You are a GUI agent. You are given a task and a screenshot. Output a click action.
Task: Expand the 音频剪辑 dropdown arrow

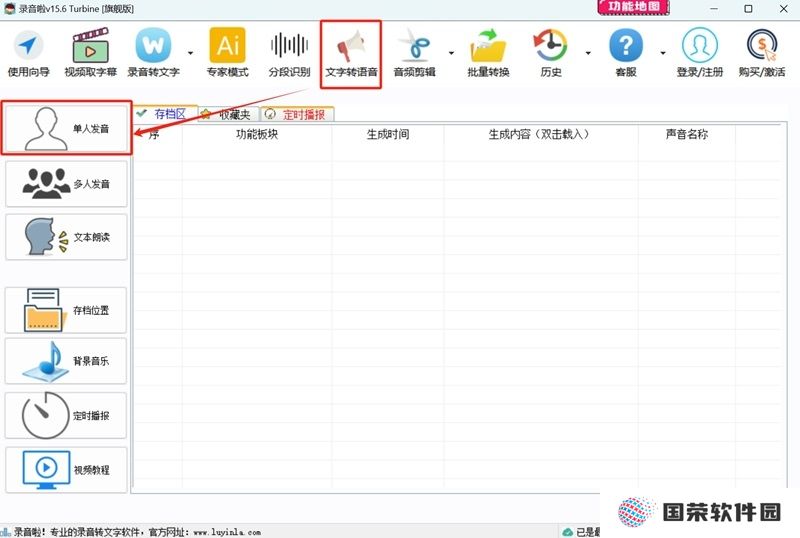pyautogui.click(x=451, y=53)
